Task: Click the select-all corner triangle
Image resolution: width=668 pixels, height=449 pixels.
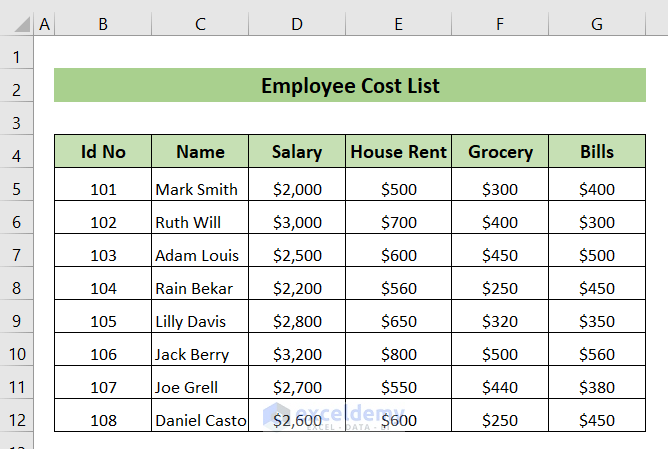Action: (x=17, y=23)
